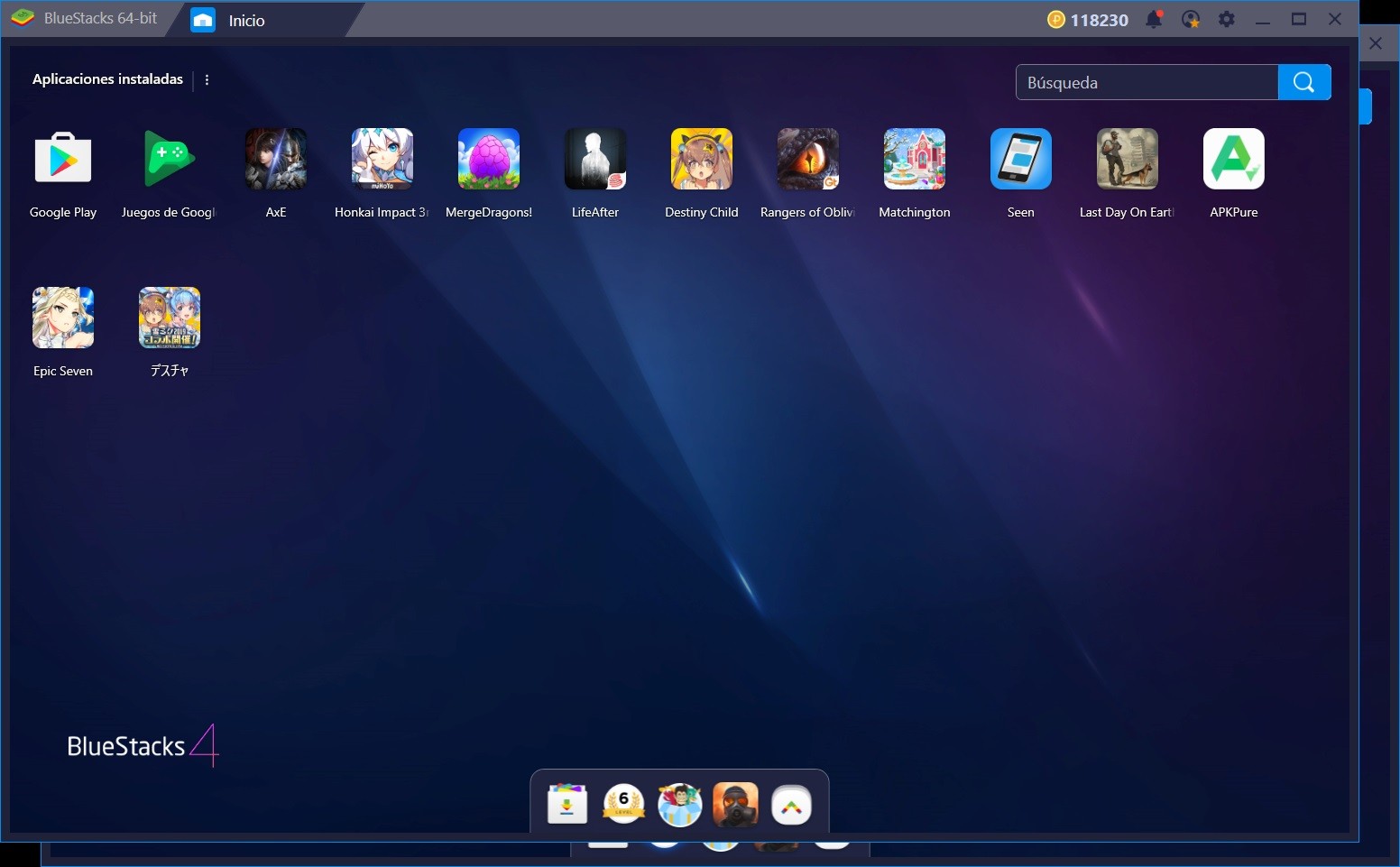Click the Aplicaciones instaladas heading
This screenshot has height=867, width=1400.
tap(107, 79)
